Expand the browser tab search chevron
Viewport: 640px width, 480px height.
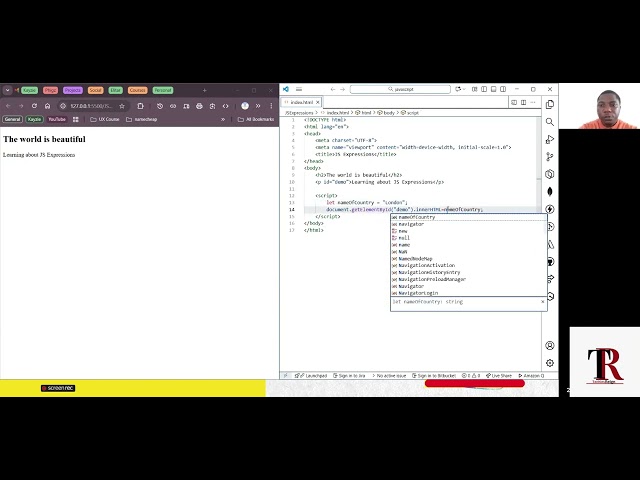(7, 90)
